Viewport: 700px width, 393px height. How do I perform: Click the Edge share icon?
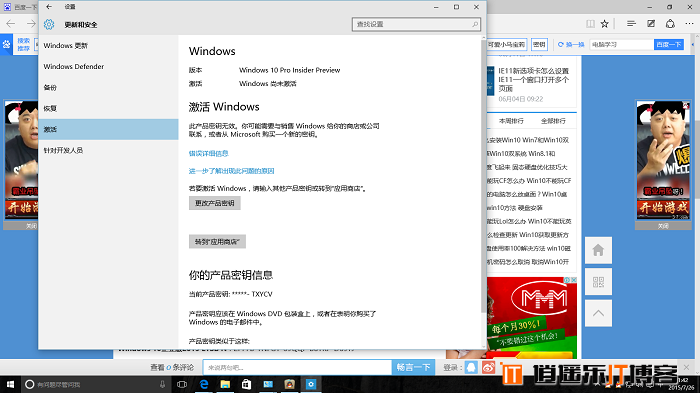tap(670, 24)
